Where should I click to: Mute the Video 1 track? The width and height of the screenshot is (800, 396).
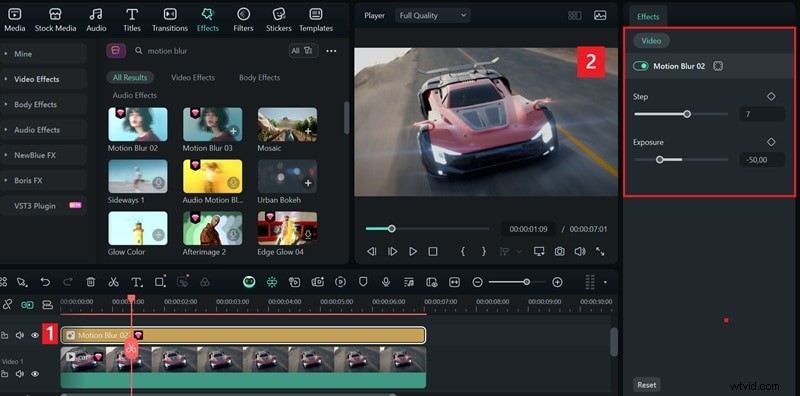[20, 374]
